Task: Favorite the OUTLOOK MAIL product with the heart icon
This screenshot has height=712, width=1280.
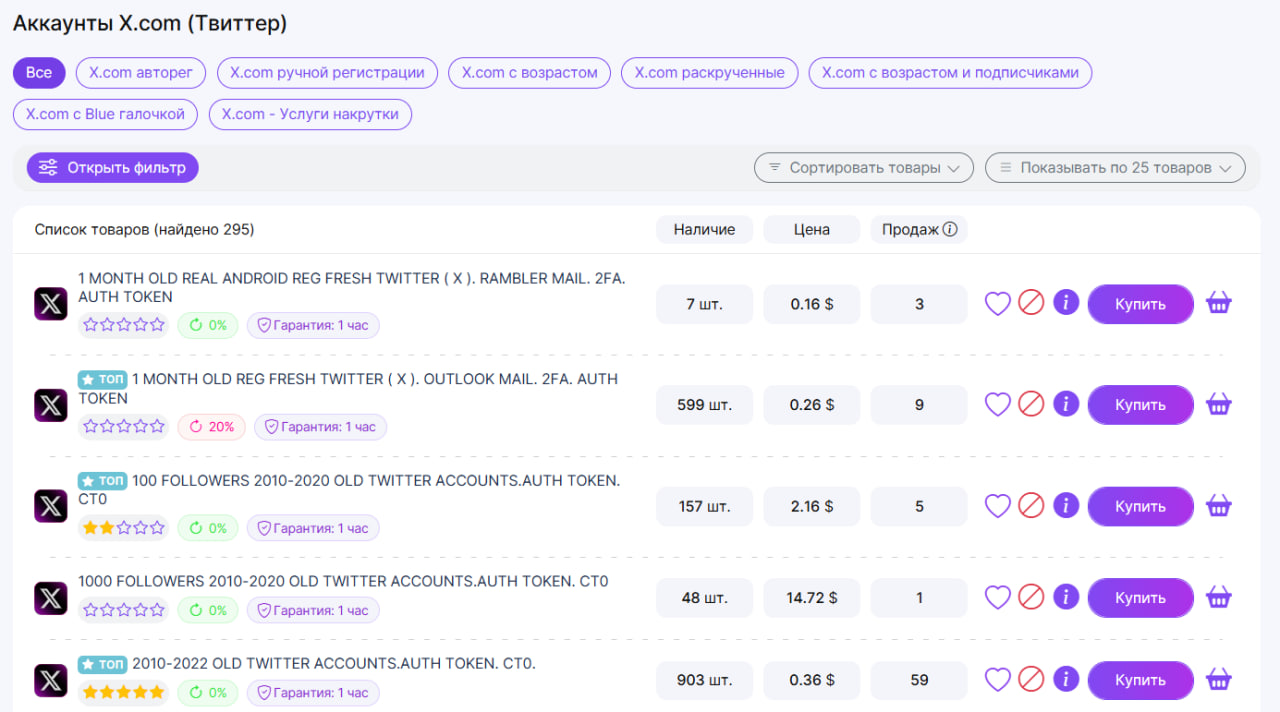Action: tap(998, 404)
